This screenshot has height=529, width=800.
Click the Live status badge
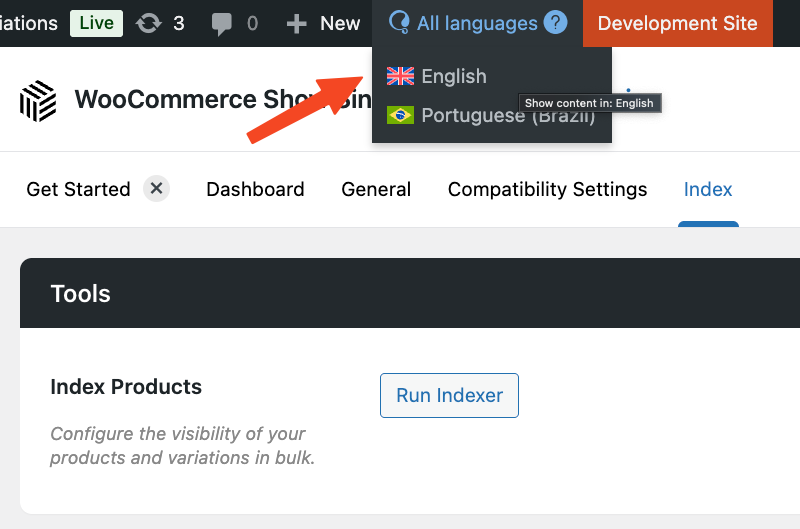point(96,23)
